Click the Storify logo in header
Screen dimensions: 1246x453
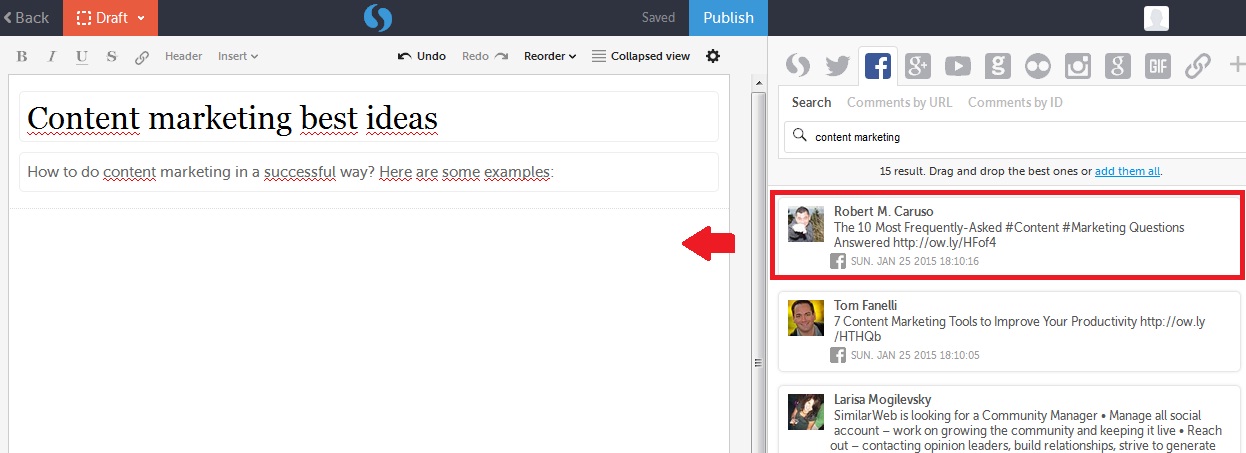[x=377, y=17]
